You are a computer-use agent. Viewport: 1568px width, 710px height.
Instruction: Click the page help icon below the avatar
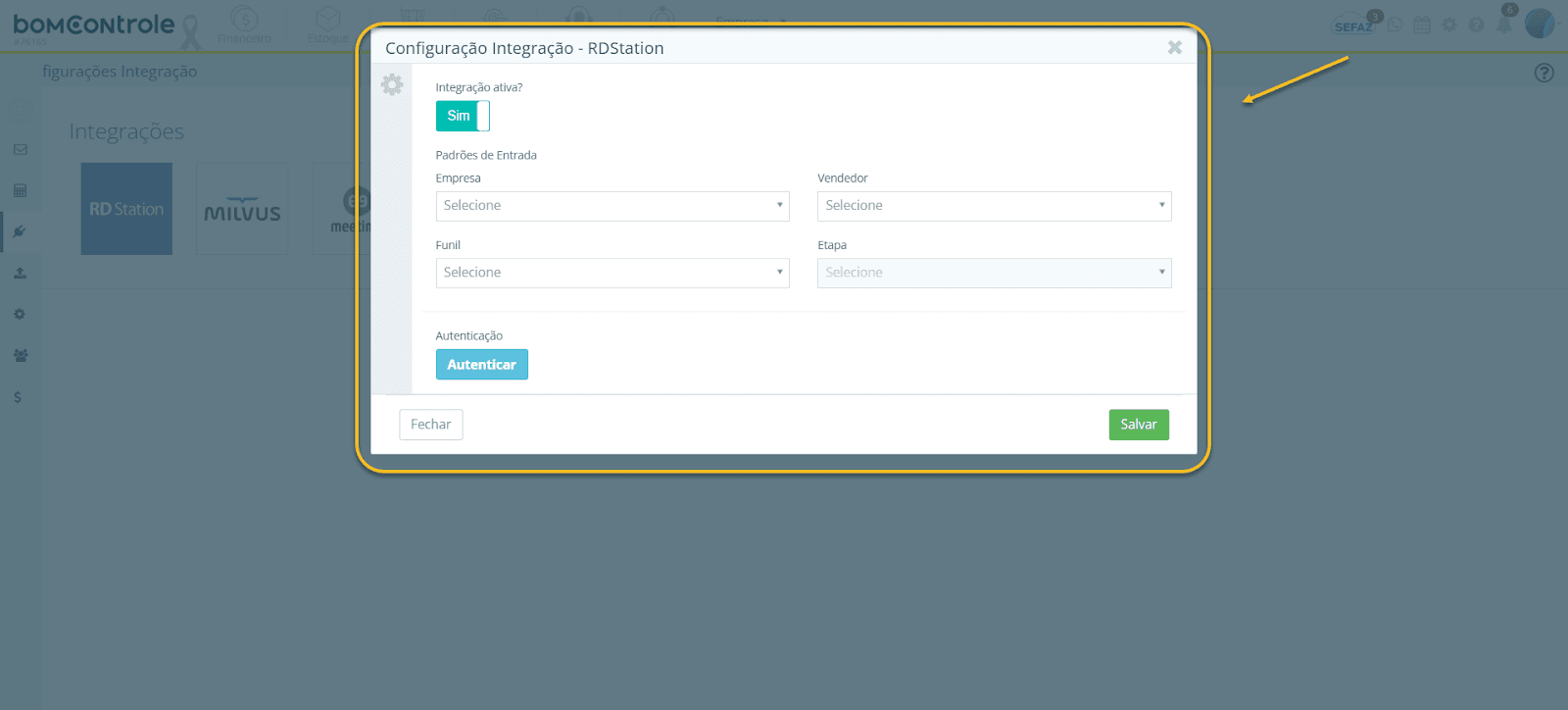[x=1544, y=73]
